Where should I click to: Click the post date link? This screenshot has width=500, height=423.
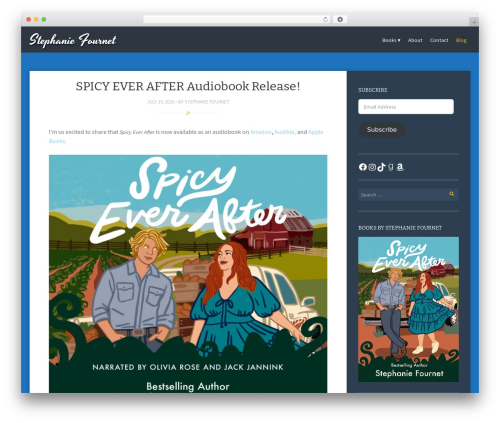[161, 102]
